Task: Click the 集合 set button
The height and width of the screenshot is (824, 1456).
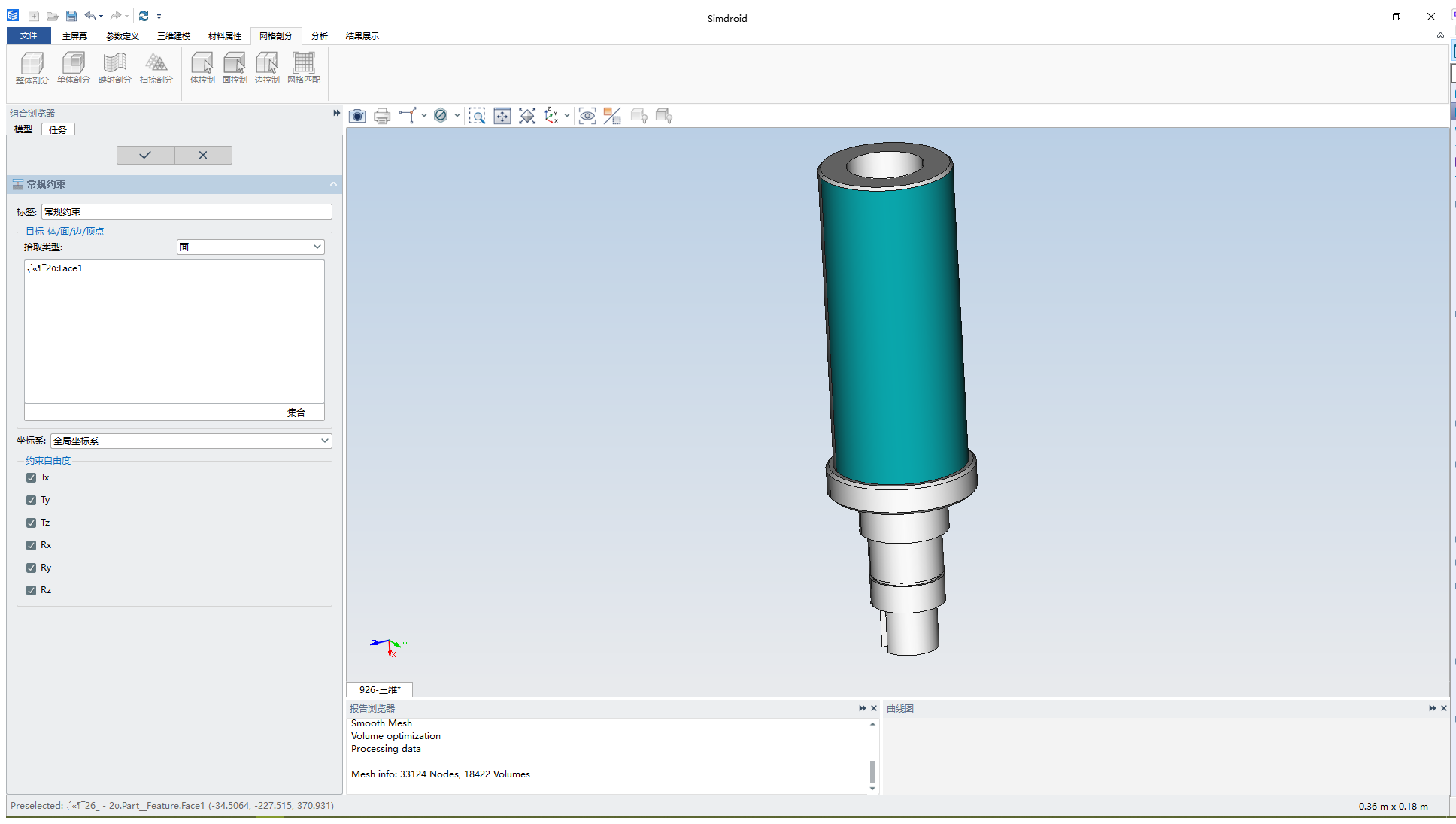Action: 296,412
